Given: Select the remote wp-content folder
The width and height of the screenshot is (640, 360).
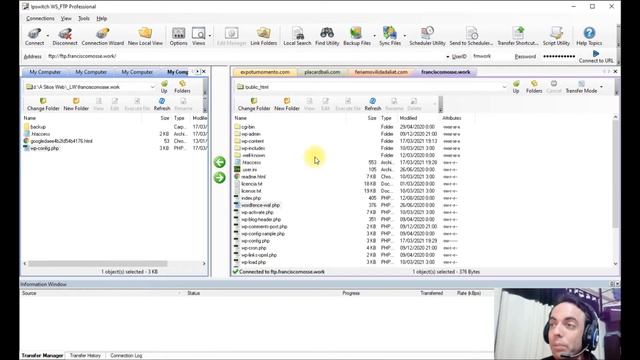Looking at the screenshot, I should (x=252, y=141).
